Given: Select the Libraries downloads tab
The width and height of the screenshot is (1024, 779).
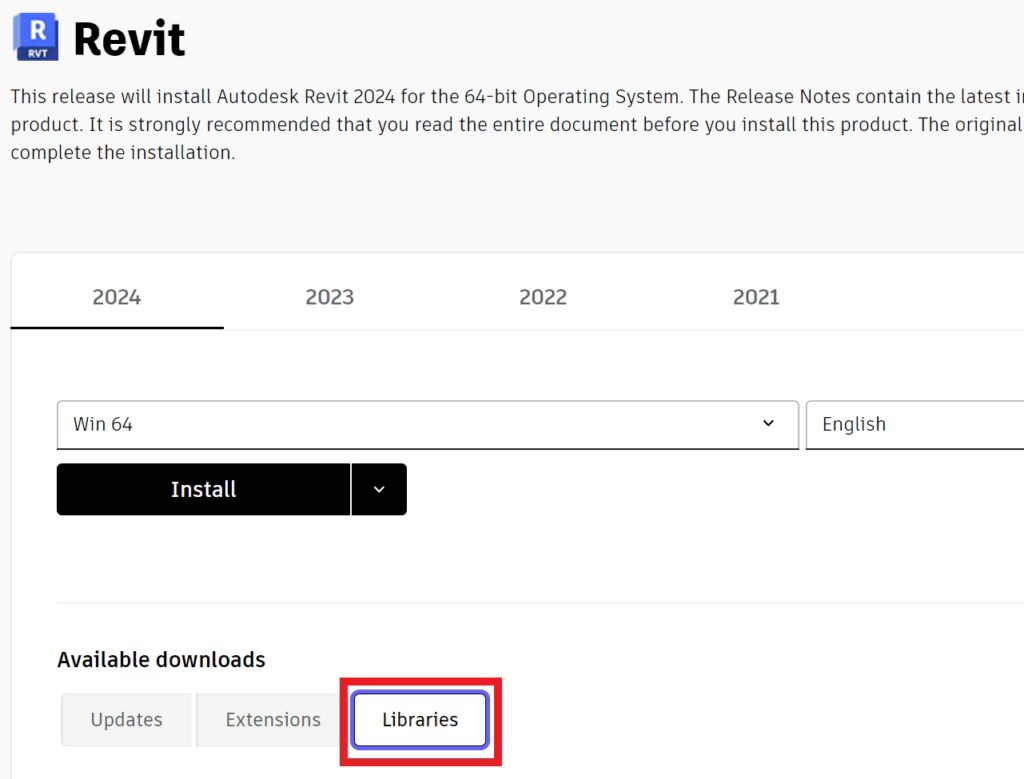Looking at the screenshot, I should click(420, 720).
